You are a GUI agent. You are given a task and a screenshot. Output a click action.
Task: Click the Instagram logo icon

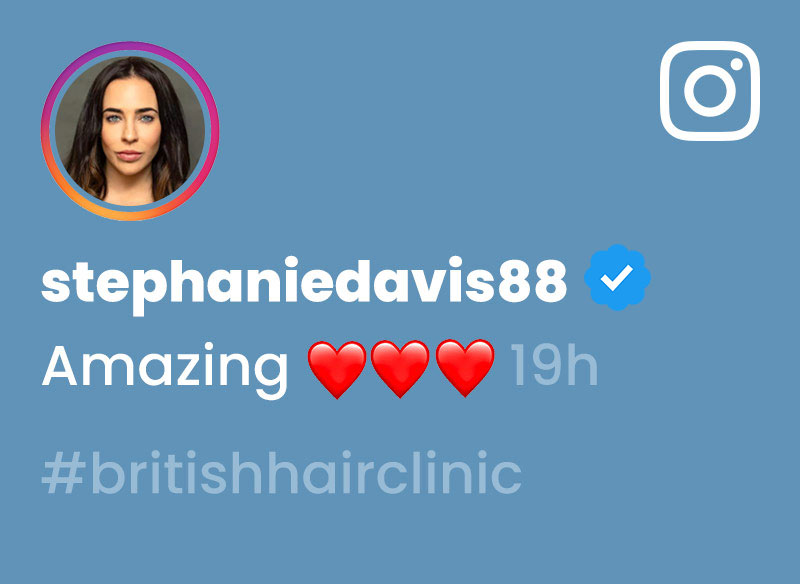pos(710,91)
